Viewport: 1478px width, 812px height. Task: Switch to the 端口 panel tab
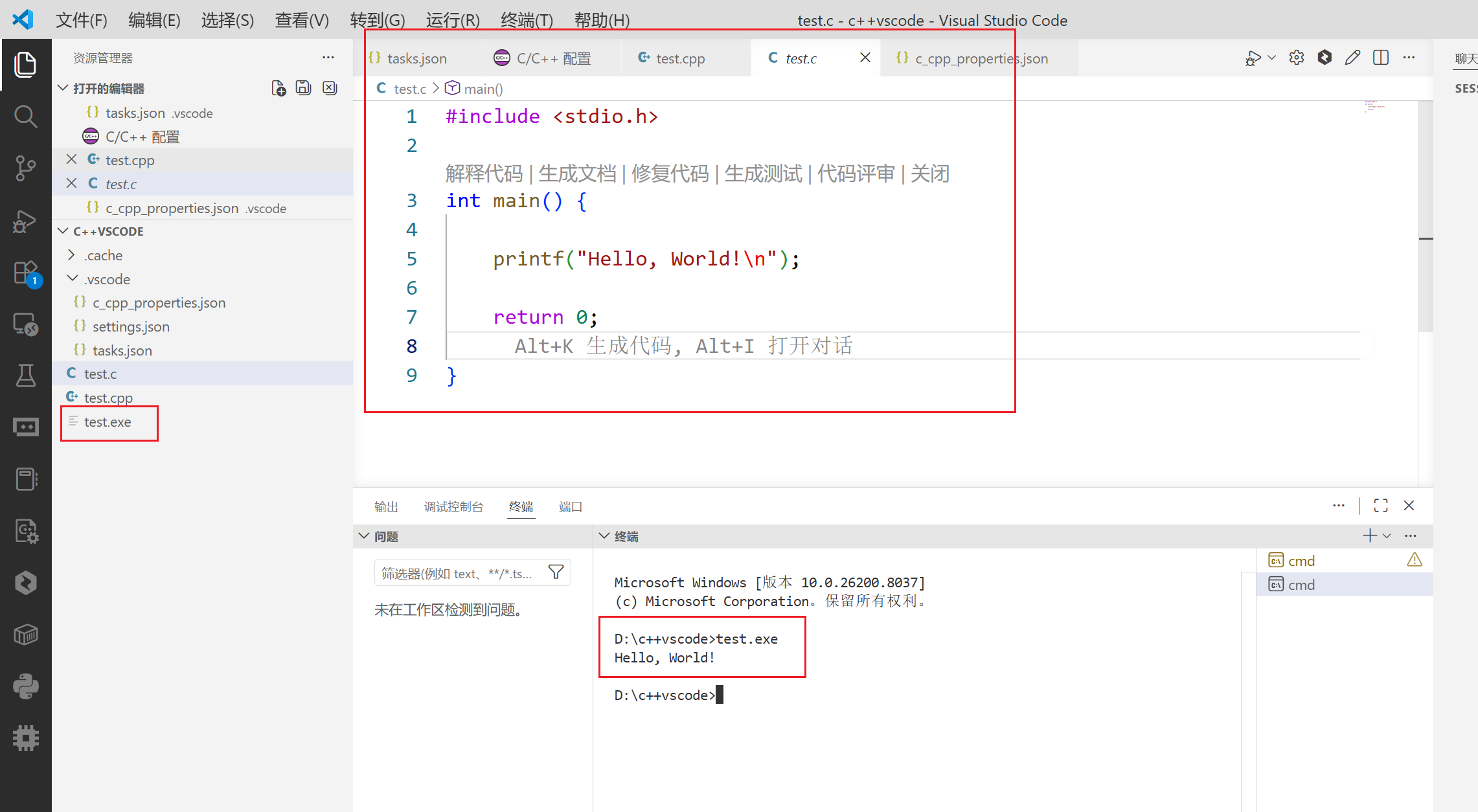(x=570, y=506)
